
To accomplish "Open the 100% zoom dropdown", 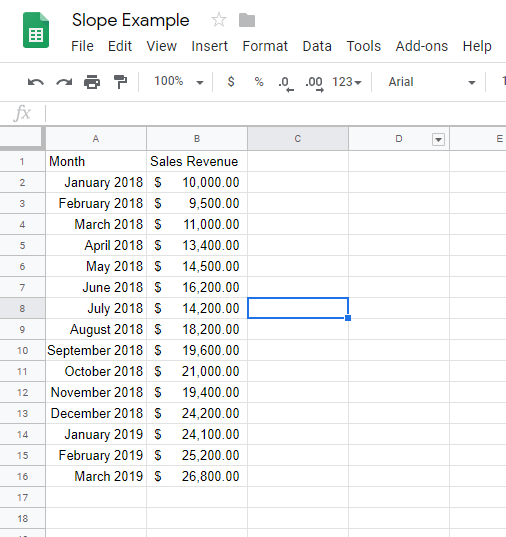I will point(178,82).
